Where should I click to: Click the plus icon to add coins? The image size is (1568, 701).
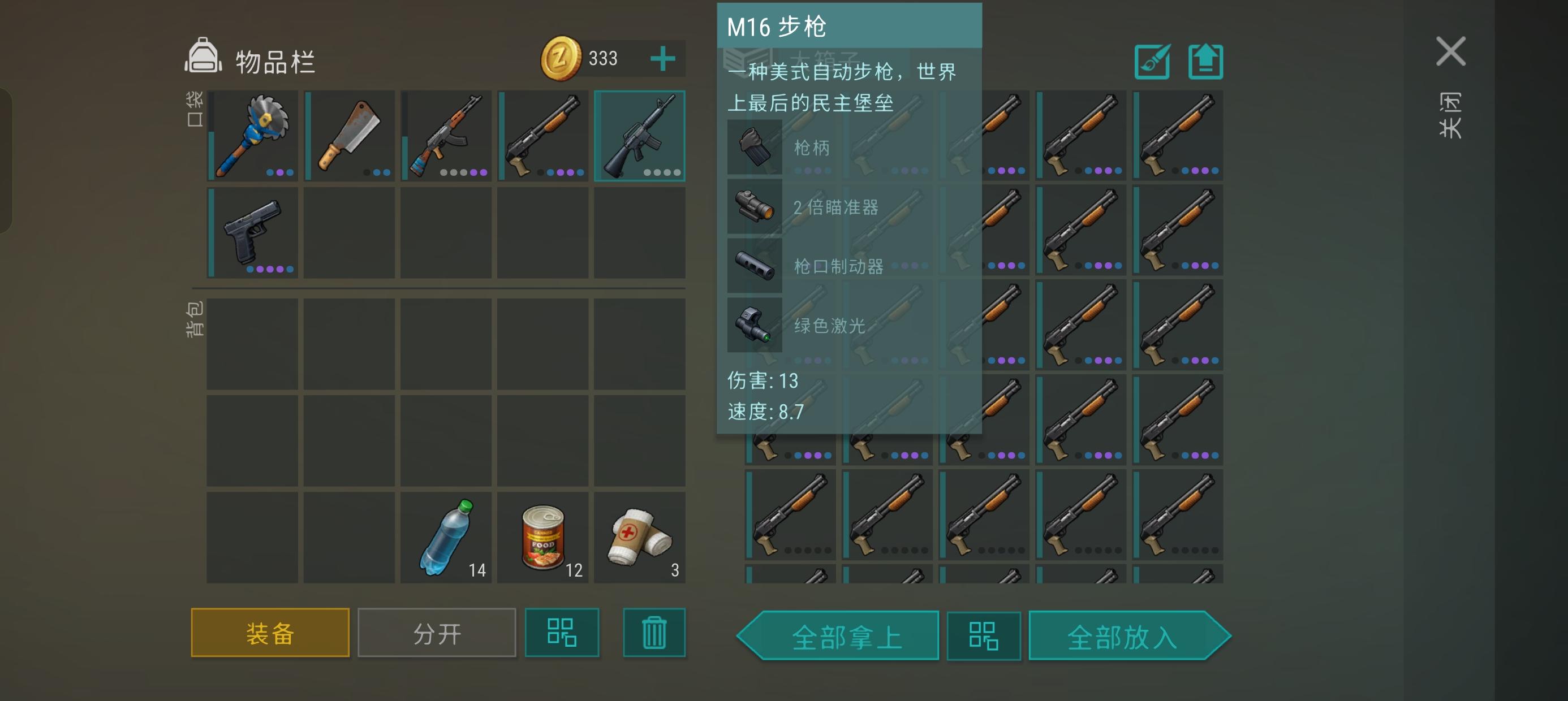coord(662,59)
